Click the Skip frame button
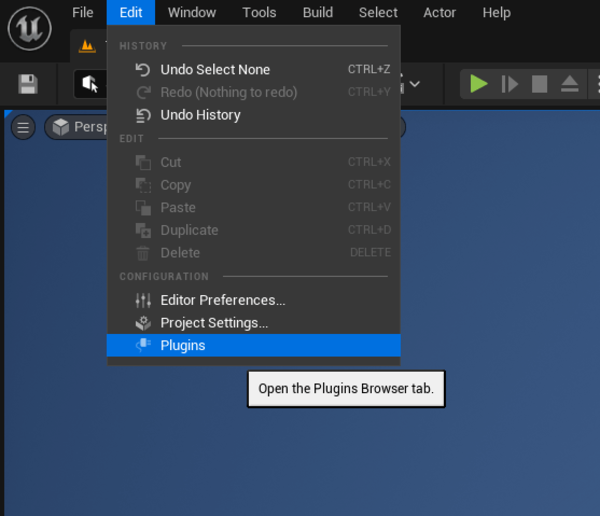Viewport: 600px width, 516px height. point(509,84)
